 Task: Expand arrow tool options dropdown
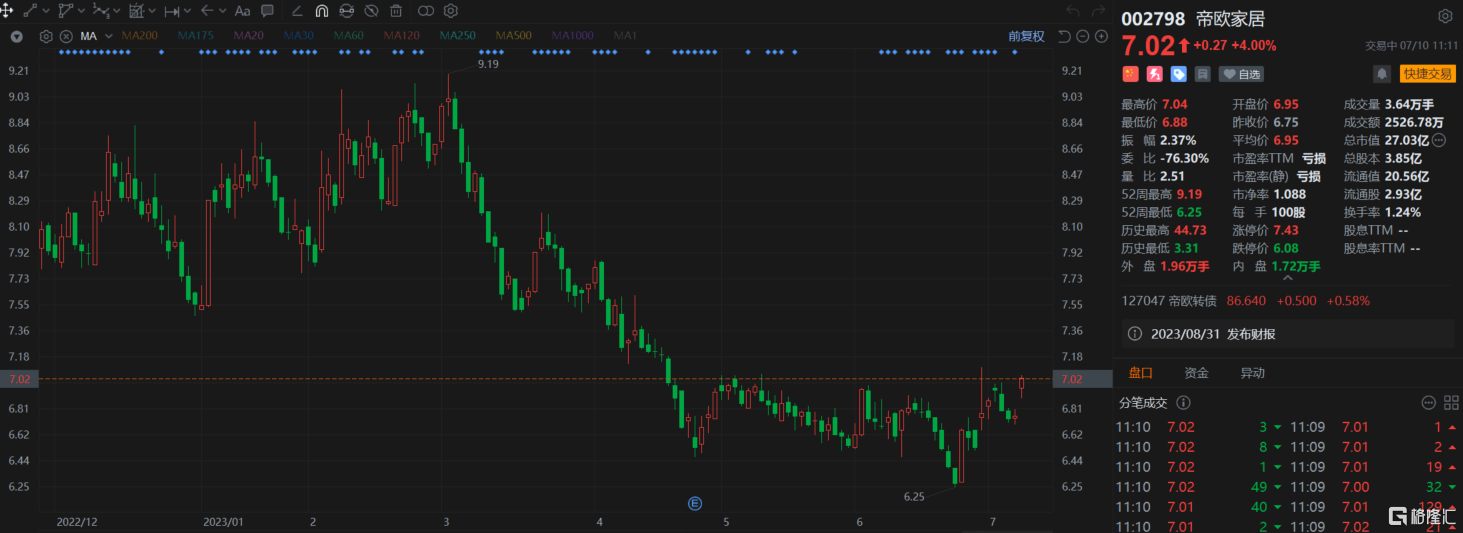pos(222,12)
